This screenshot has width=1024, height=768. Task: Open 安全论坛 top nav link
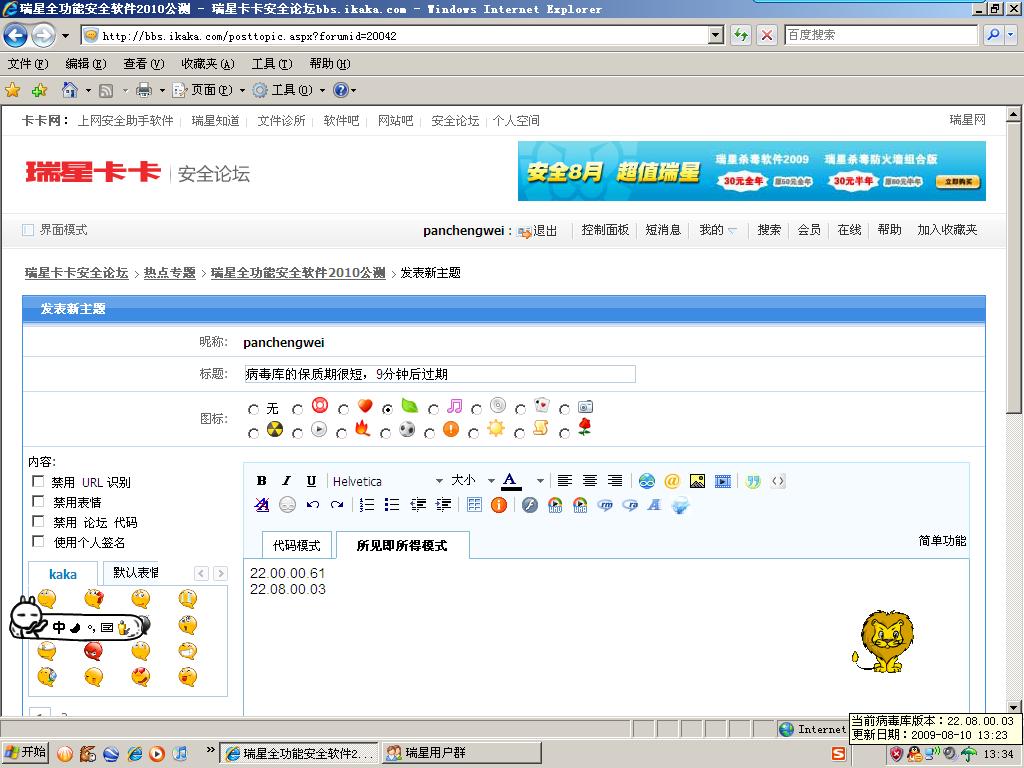[455, 121]
